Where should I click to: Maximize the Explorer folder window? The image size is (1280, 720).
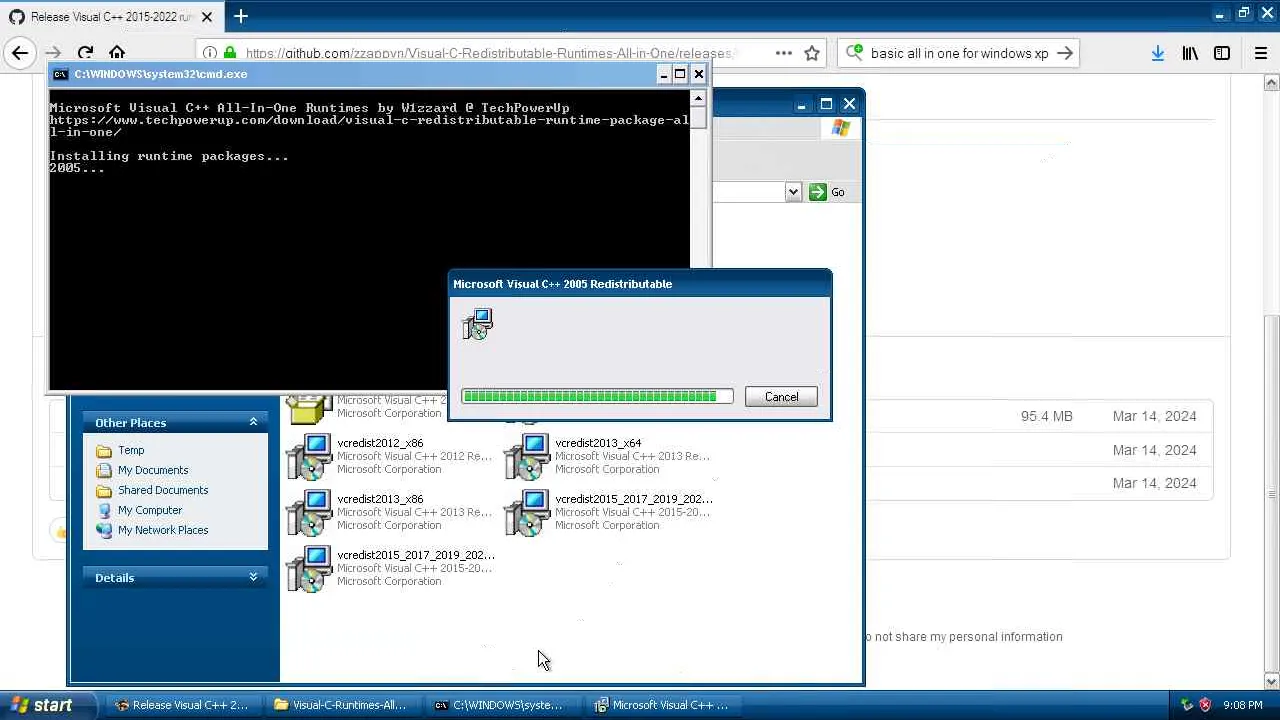coord(826,104)
